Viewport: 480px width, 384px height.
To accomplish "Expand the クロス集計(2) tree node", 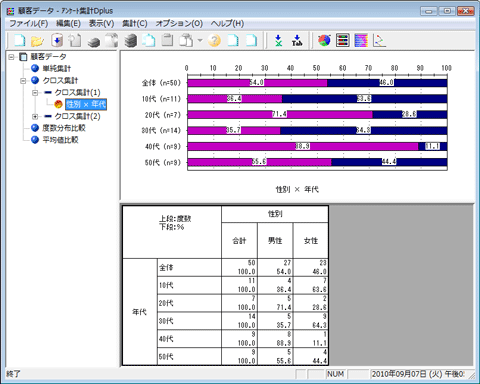I will tap(35, 116).
